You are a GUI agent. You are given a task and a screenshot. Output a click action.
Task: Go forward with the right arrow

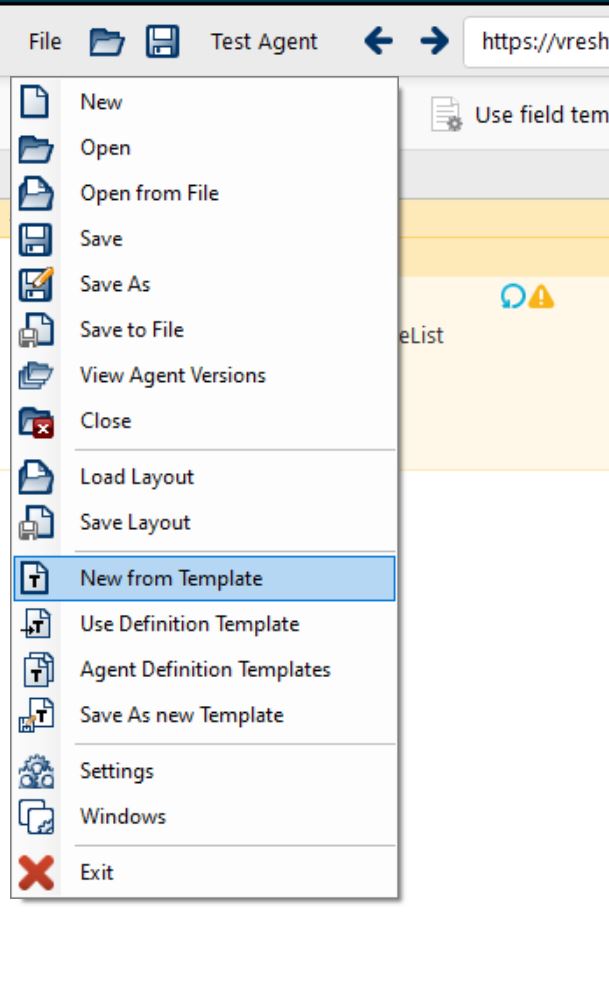coord(434,41)
